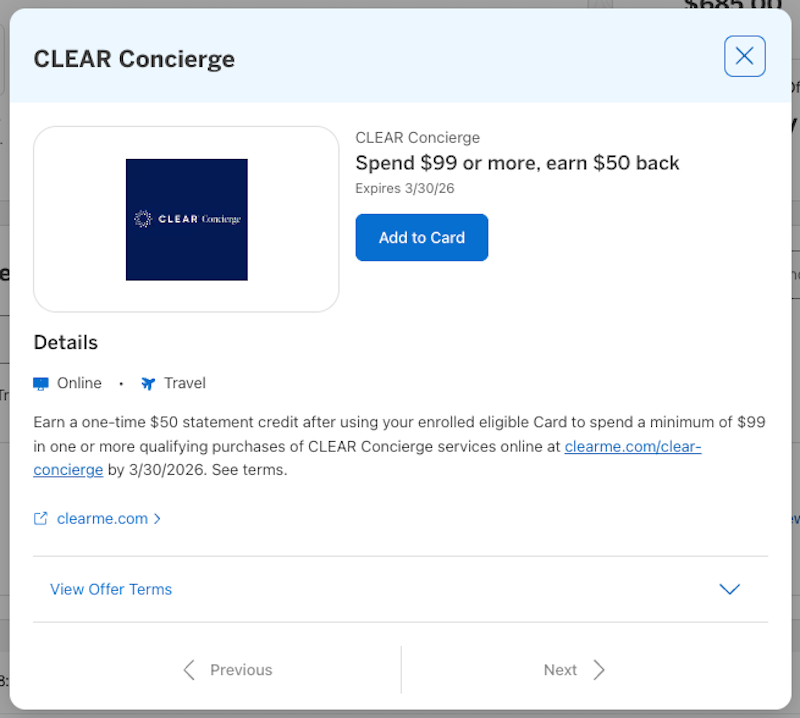Click the CLEAR Concierge dialog title
This screenshot has width=800, height=718.
click(134, 59)
